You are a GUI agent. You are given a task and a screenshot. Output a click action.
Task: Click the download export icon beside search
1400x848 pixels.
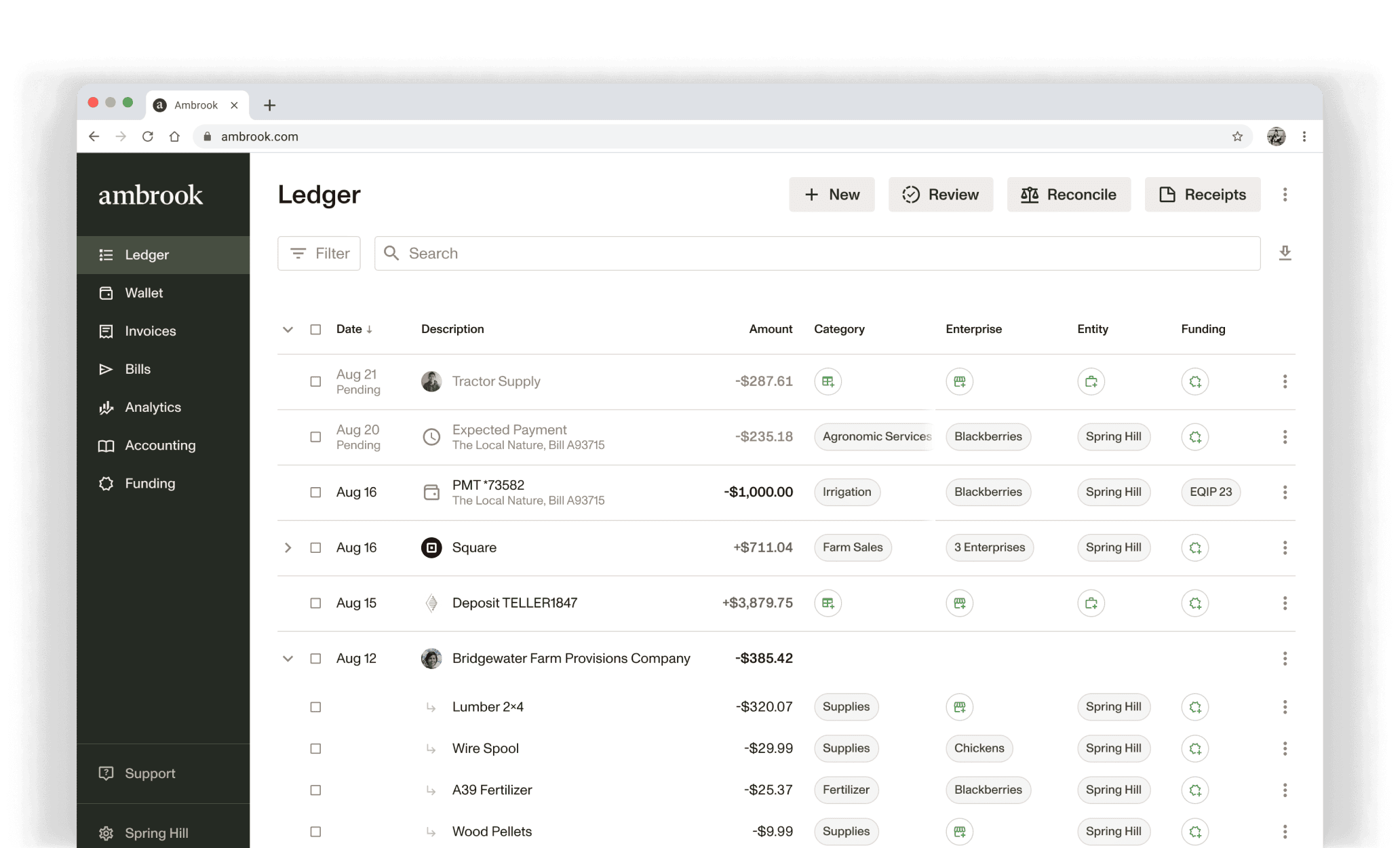click(x=1285, y=253)
